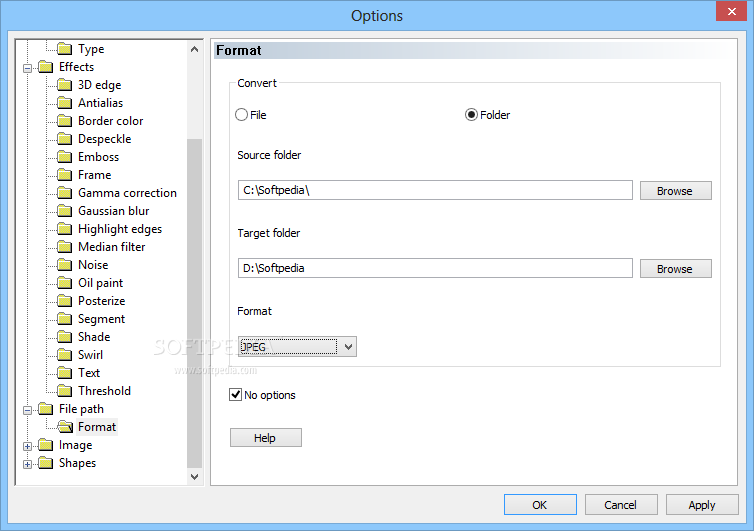754x531 pixels.
Task: Select the File radio button
Action: (x=241, y=115)
